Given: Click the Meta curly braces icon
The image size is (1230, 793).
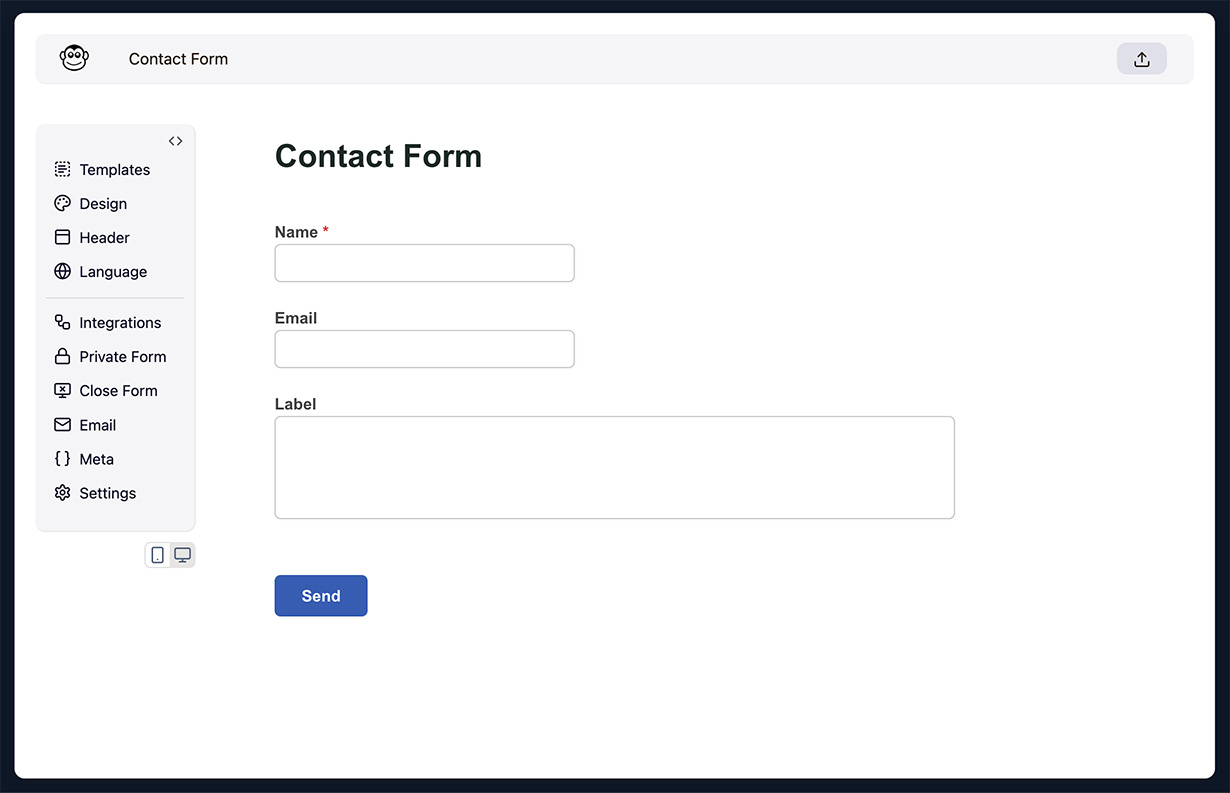Looking at the screenshot, I should 62,458.
